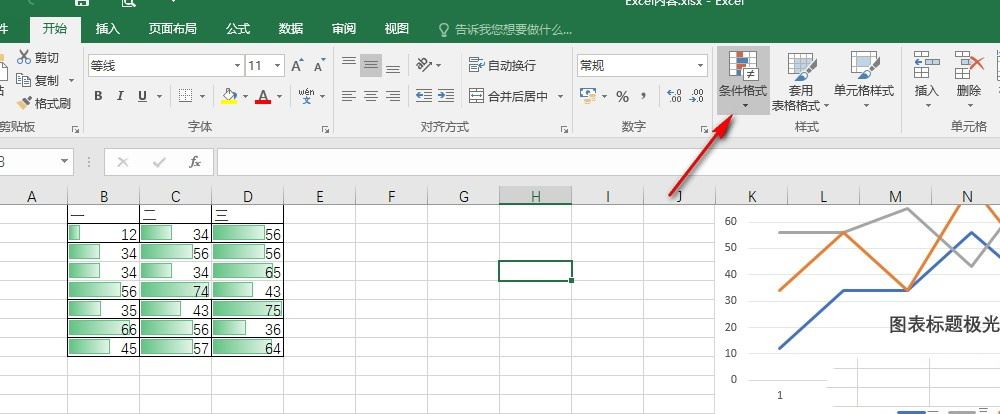The image size is (1000, 414).
Task: Click the 格式刷 Format Painter tool
Action: pos(43,103)
